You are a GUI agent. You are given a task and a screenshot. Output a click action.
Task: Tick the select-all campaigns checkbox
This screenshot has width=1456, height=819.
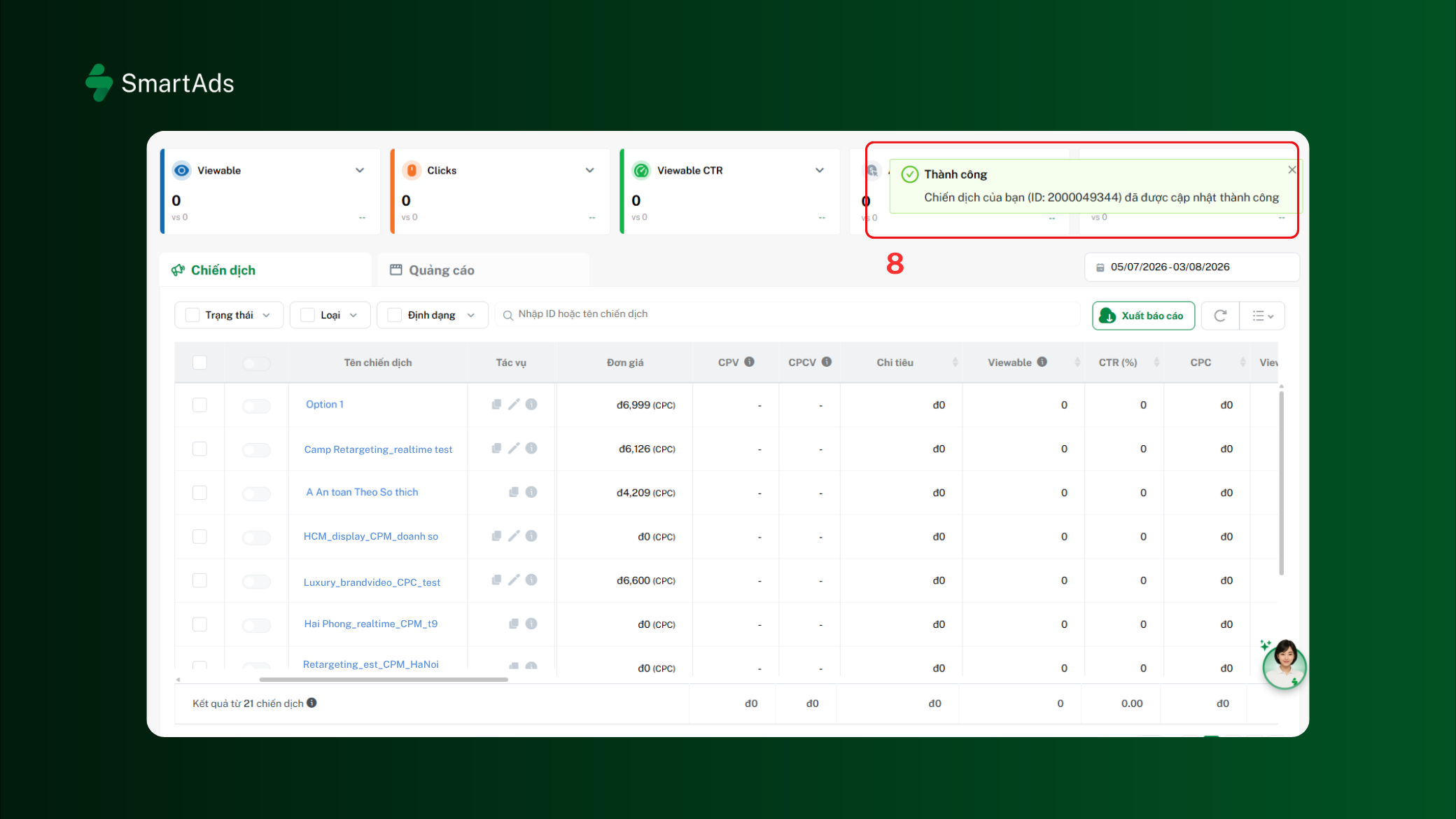click(199, 363)
